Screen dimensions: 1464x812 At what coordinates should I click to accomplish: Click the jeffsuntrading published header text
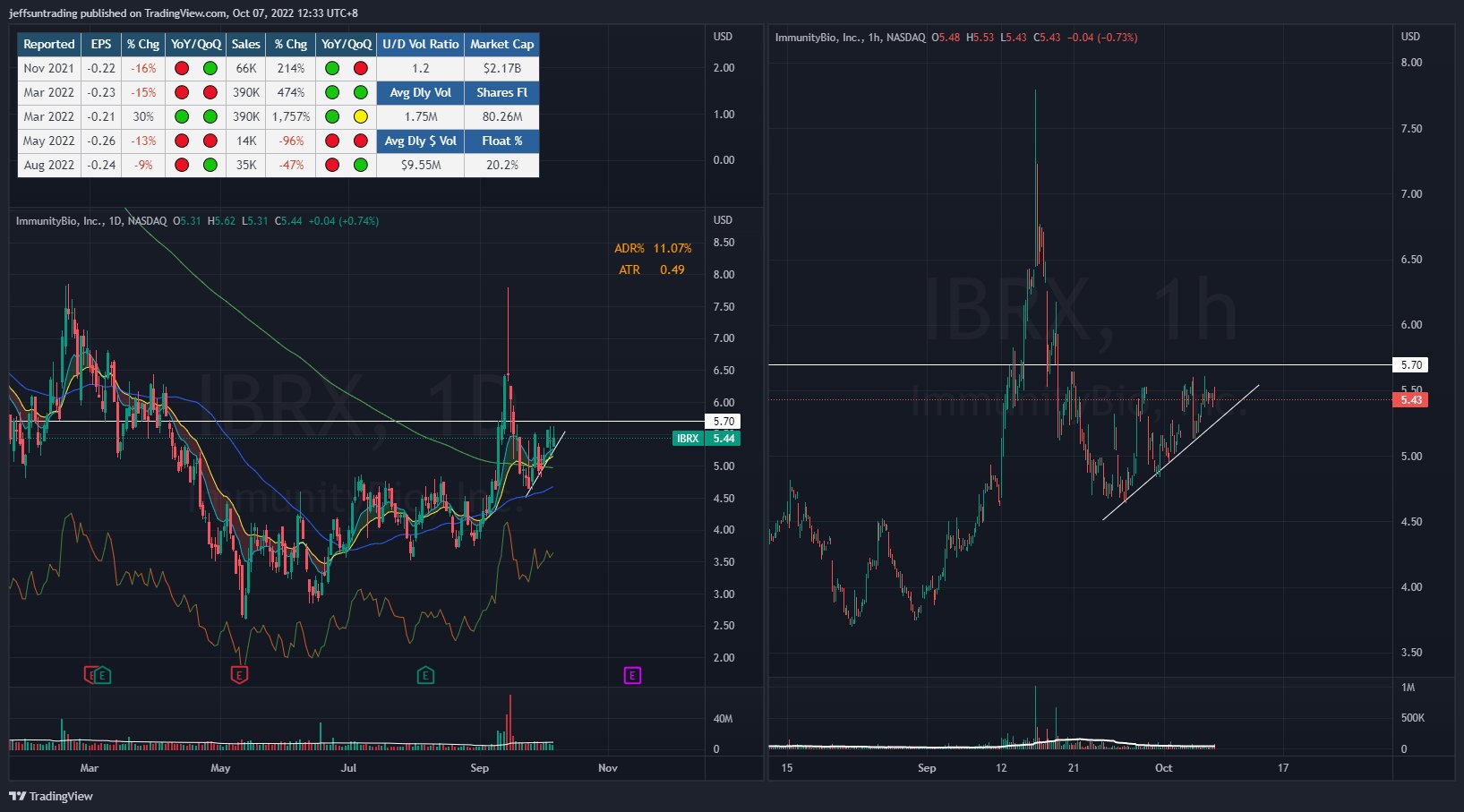click(x=184, y=13)
